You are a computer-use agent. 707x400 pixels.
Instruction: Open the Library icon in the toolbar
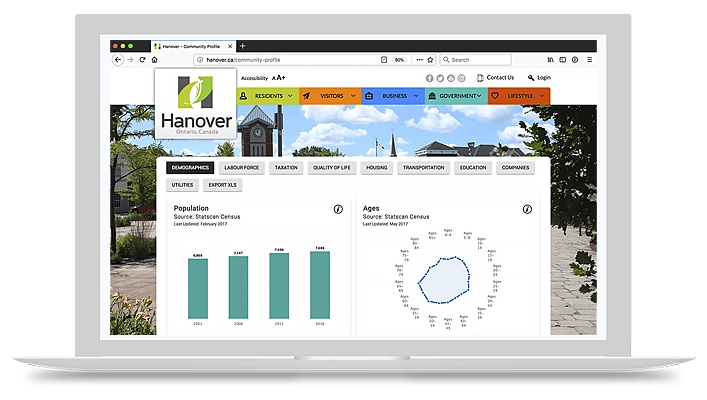[551, 60]
